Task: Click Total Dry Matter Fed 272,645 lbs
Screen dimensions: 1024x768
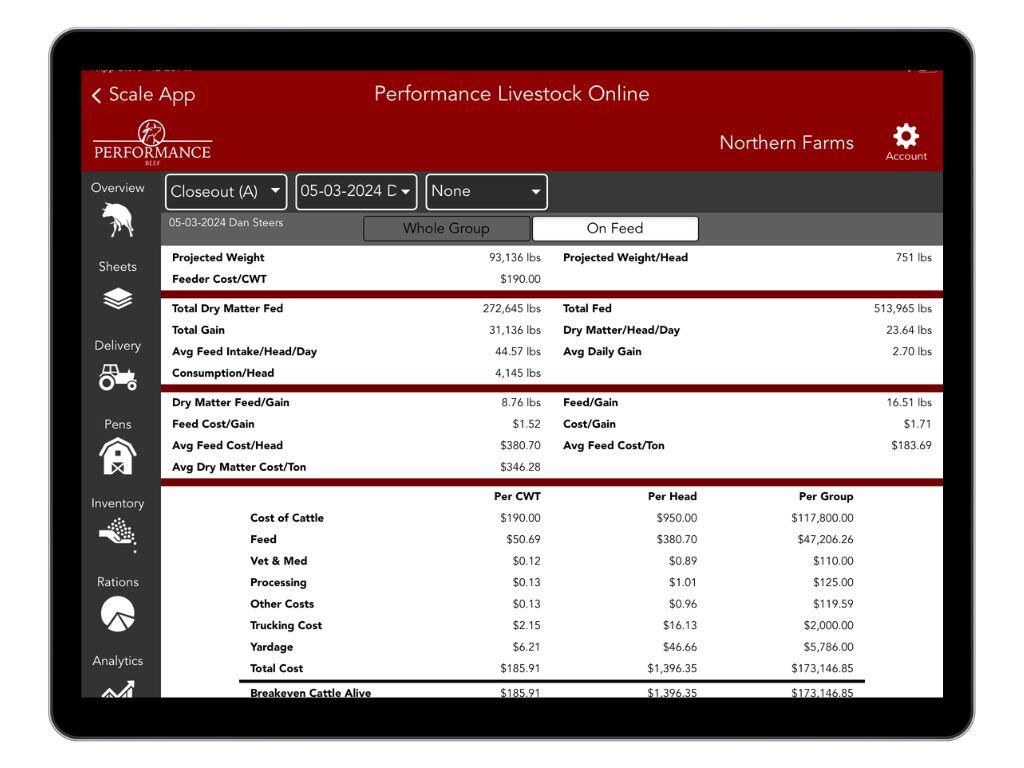Action: point(511,308)
